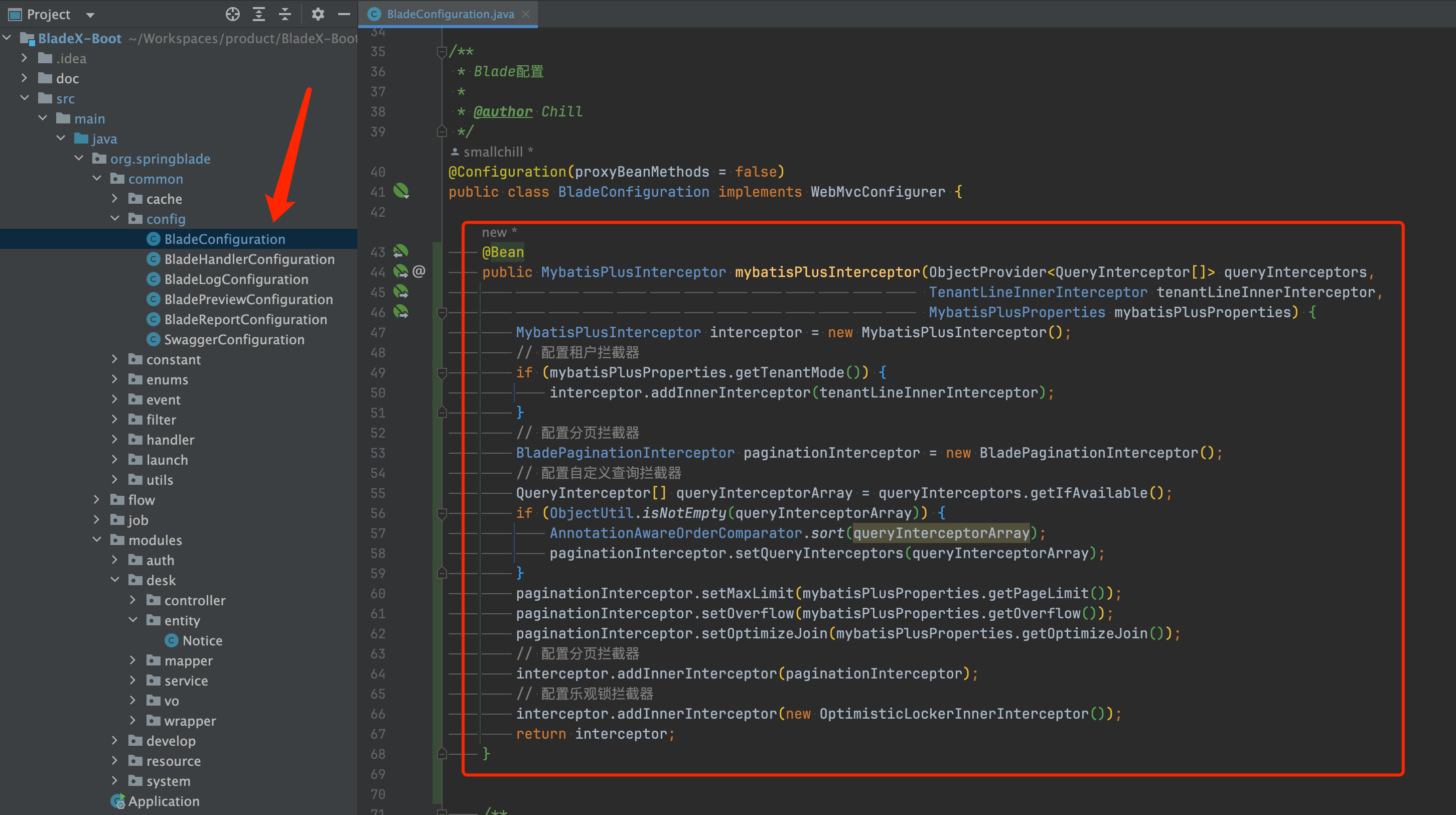Expand the wrapper package
The width and height of the screenshot is (1456, 815).
pyautogui.click(x=133, y=720)
